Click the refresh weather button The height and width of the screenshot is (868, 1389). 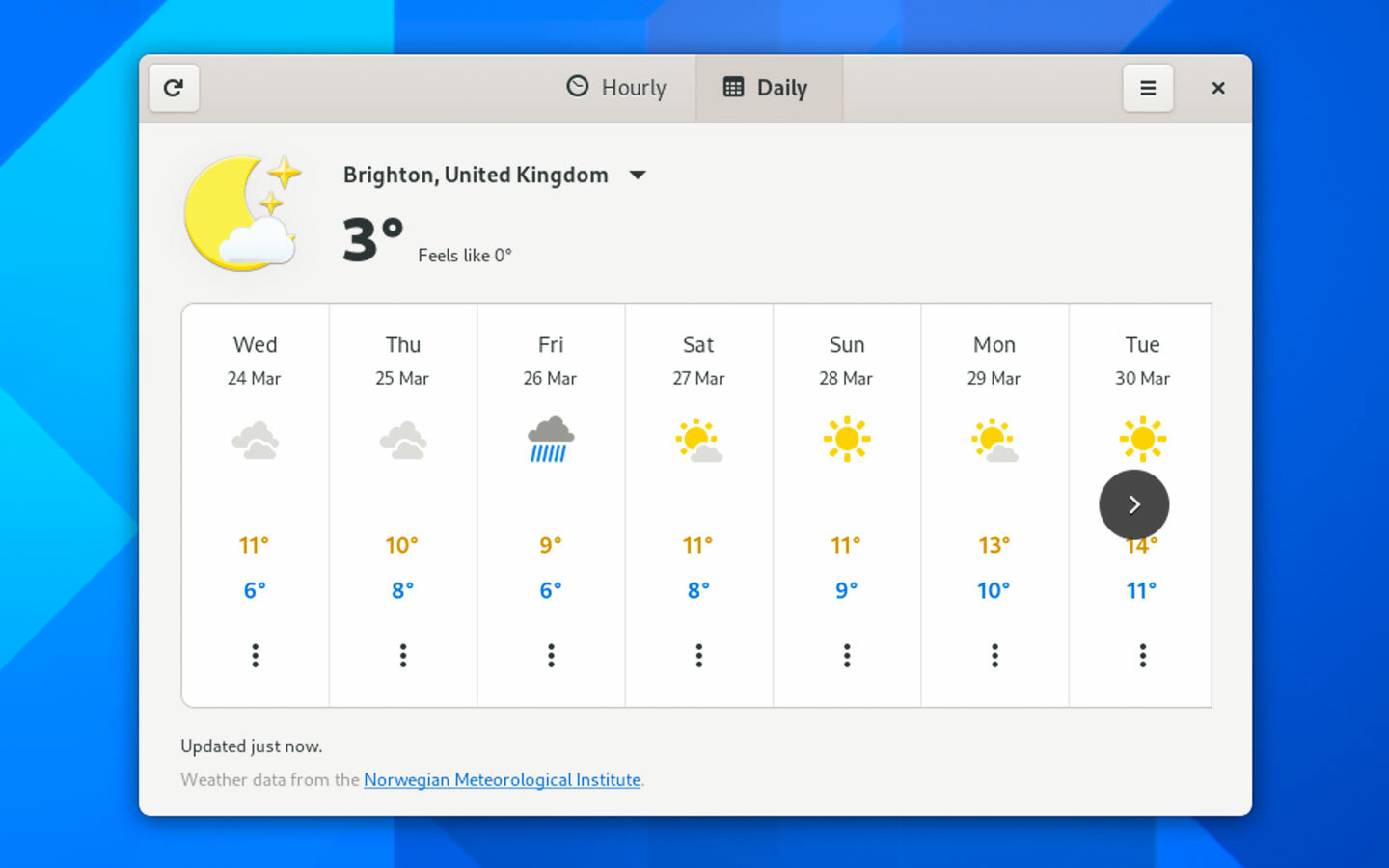pyautogui.click(x=174, y=88)
